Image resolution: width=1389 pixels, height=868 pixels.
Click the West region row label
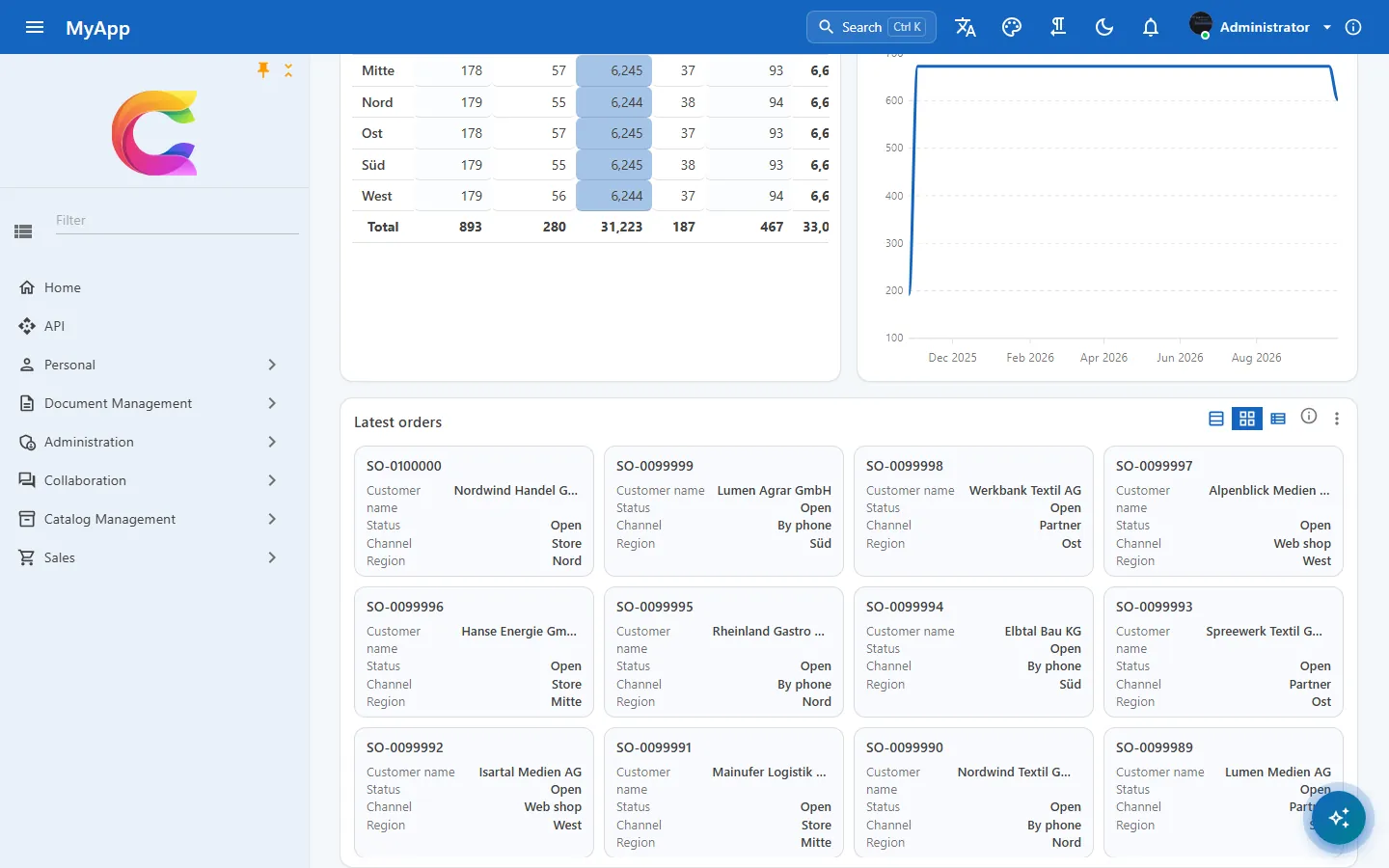[376, 196]
